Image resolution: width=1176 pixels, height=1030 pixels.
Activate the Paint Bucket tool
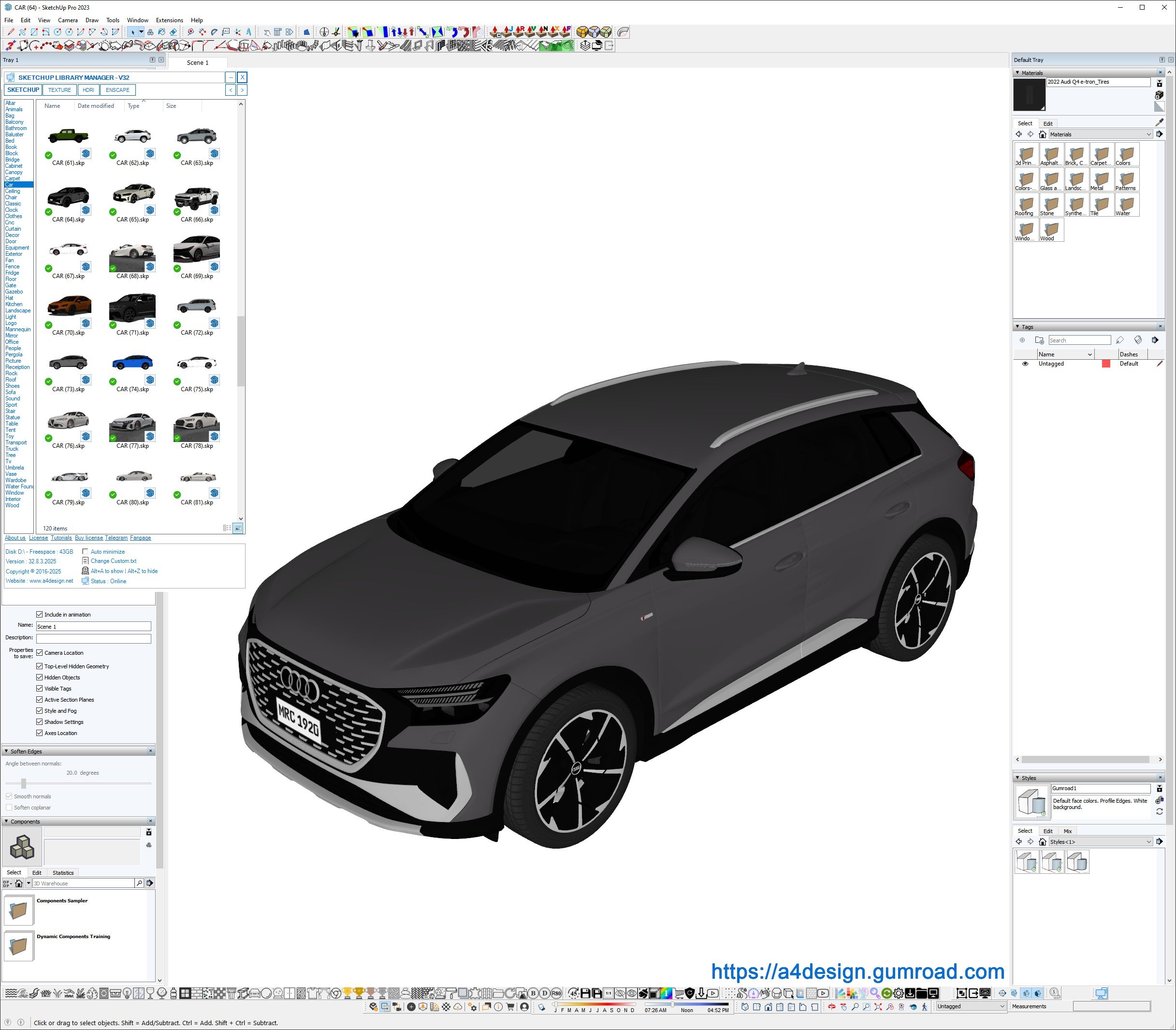pyautogui.click(x=161, y=33)
